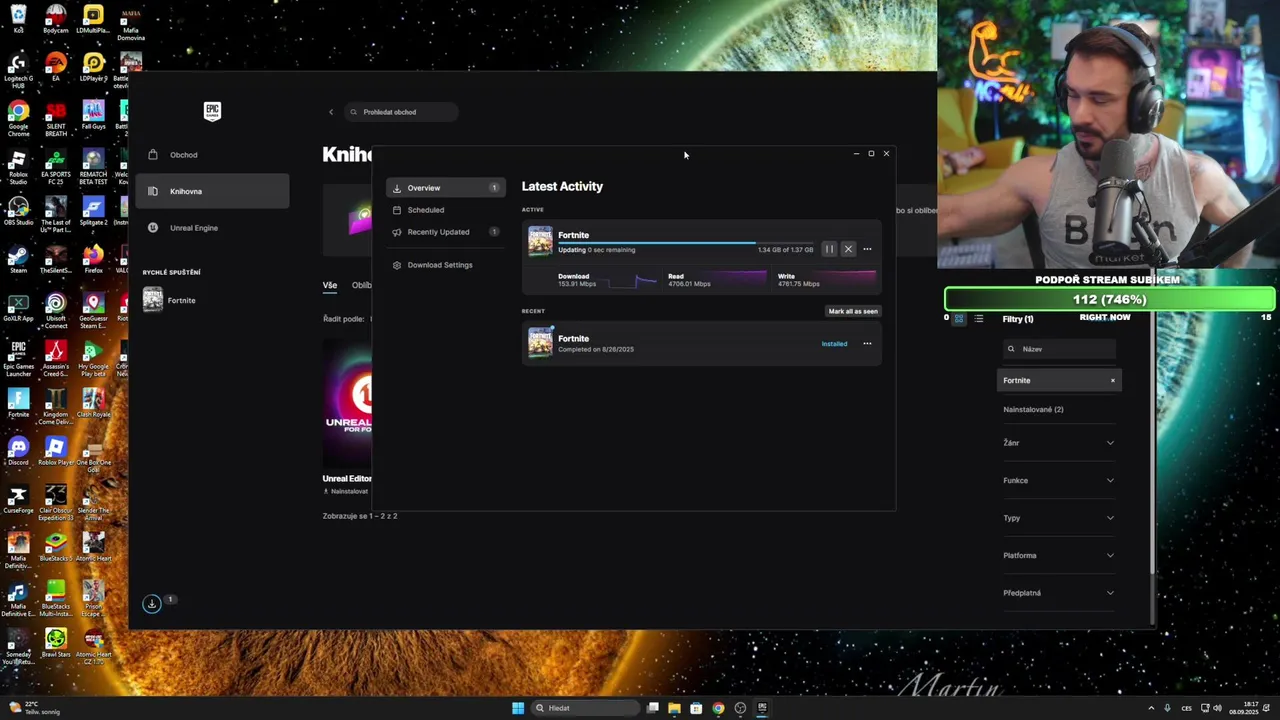
Task: Open the downloads indicator at sidebar bottom
Action: pos(152,603)
